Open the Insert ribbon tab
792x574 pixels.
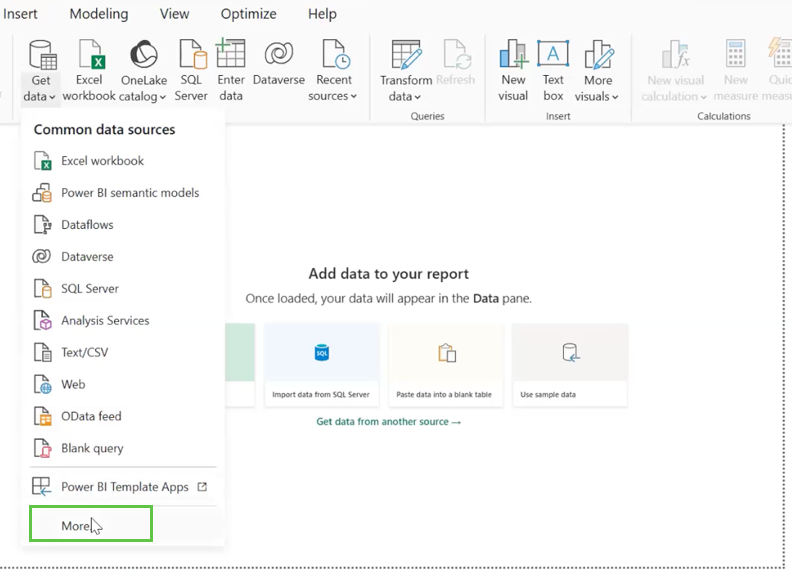pyautogui.click(x=20, y=14)
